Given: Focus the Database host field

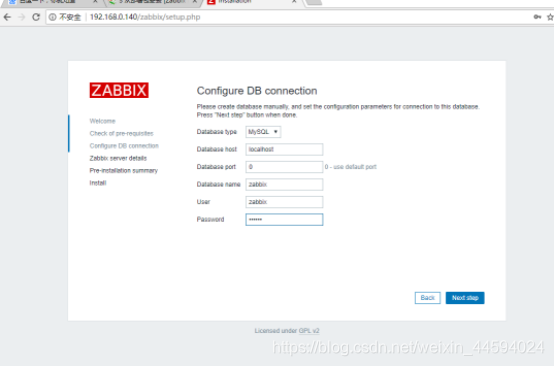Looking at the screenshot, I should pyautogui.click(x=284, y=149).
